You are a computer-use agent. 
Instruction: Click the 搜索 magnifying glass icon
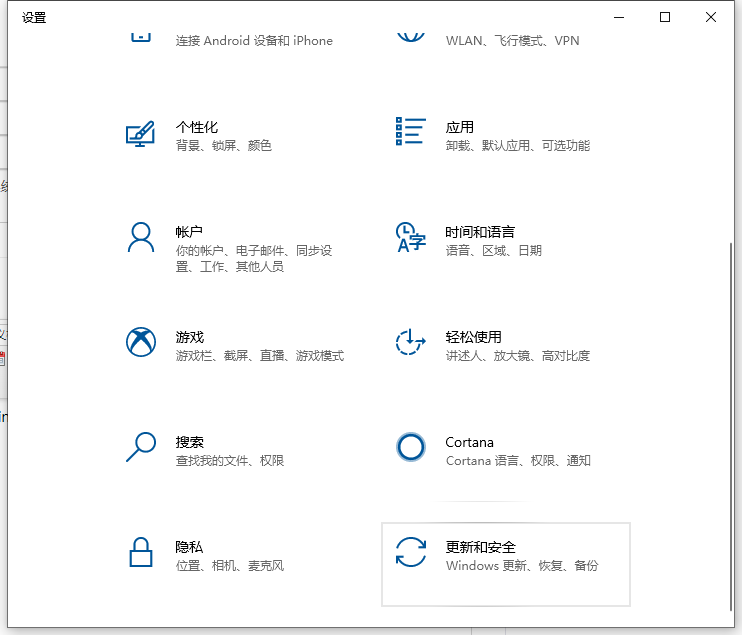coord(140,447)
